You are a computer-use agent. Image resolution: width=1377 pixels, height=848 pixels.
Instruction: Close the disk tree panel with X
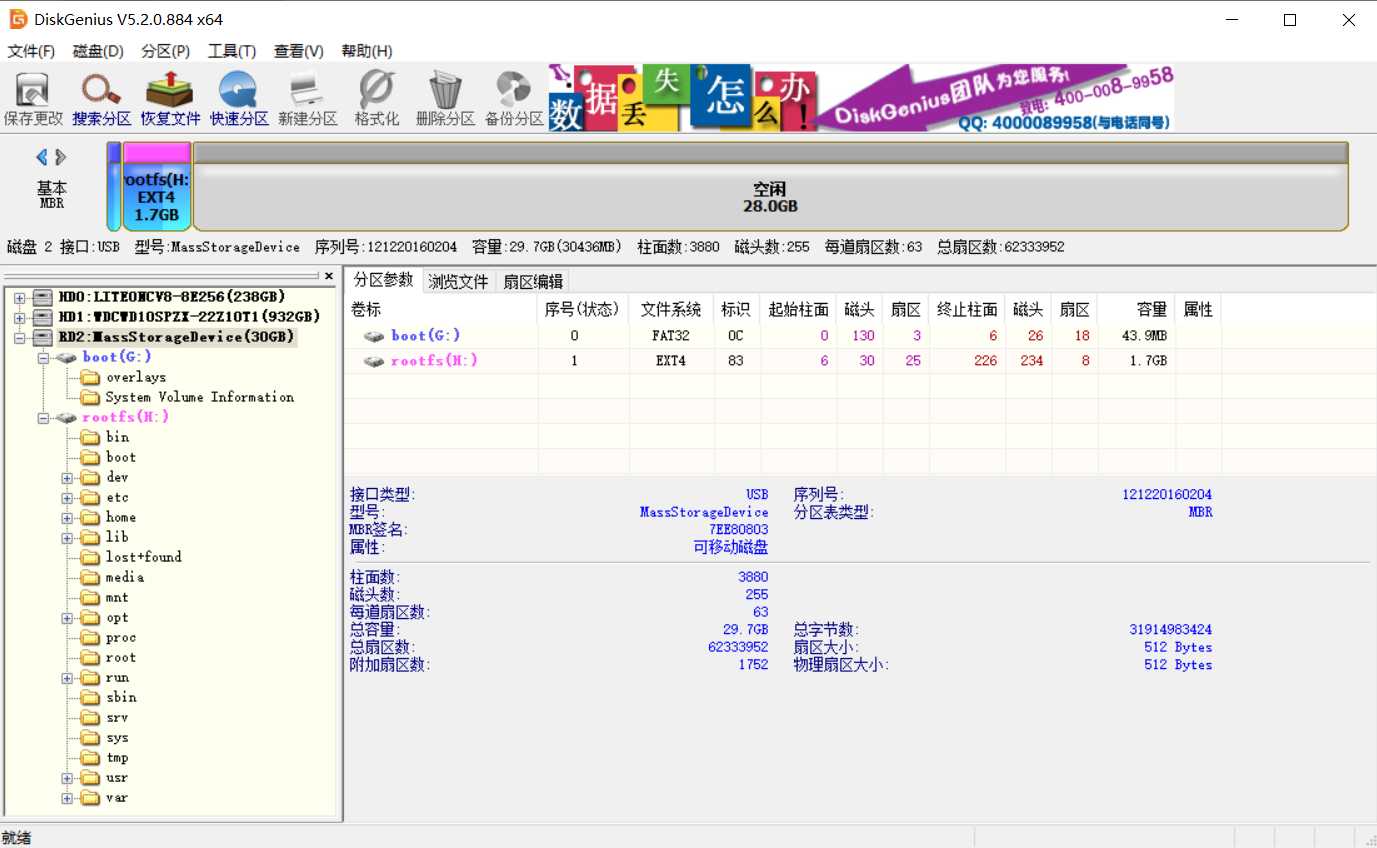(329, 276)
